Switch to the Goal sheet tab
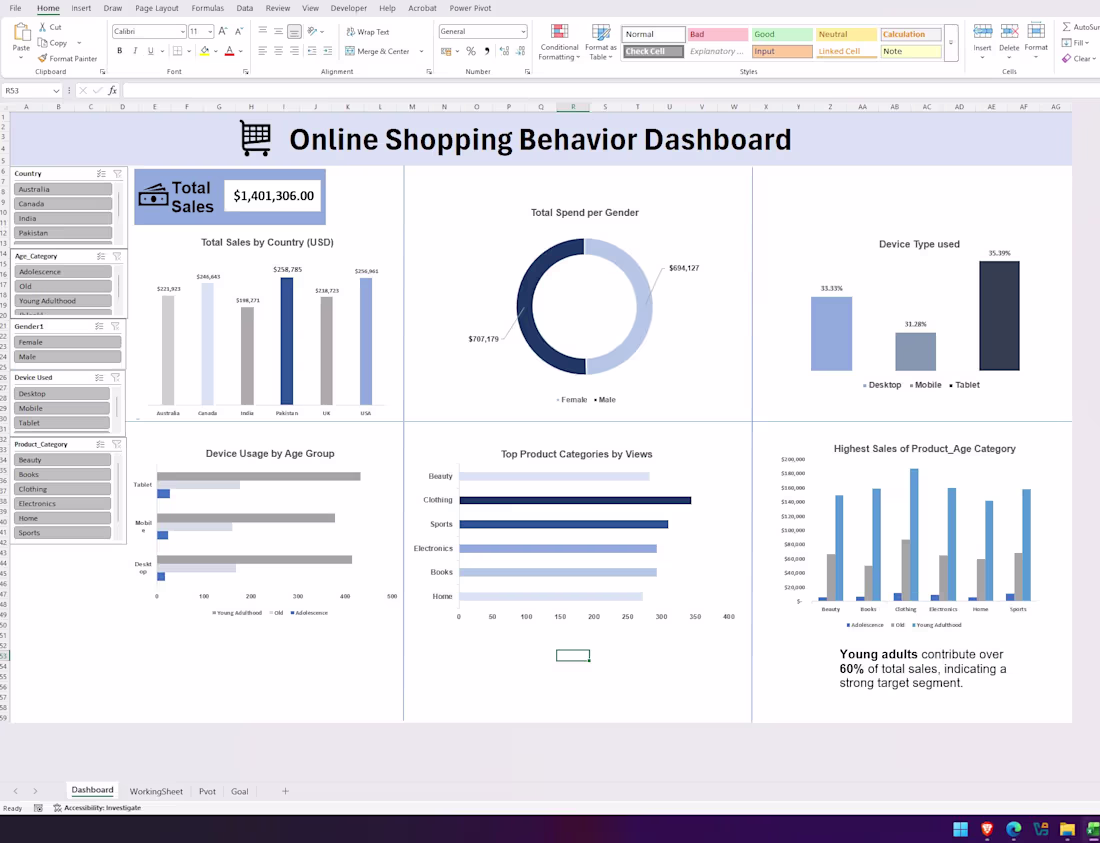This screenshot has width=1100, height=843. pyautogui.click(x=239, y=791)
